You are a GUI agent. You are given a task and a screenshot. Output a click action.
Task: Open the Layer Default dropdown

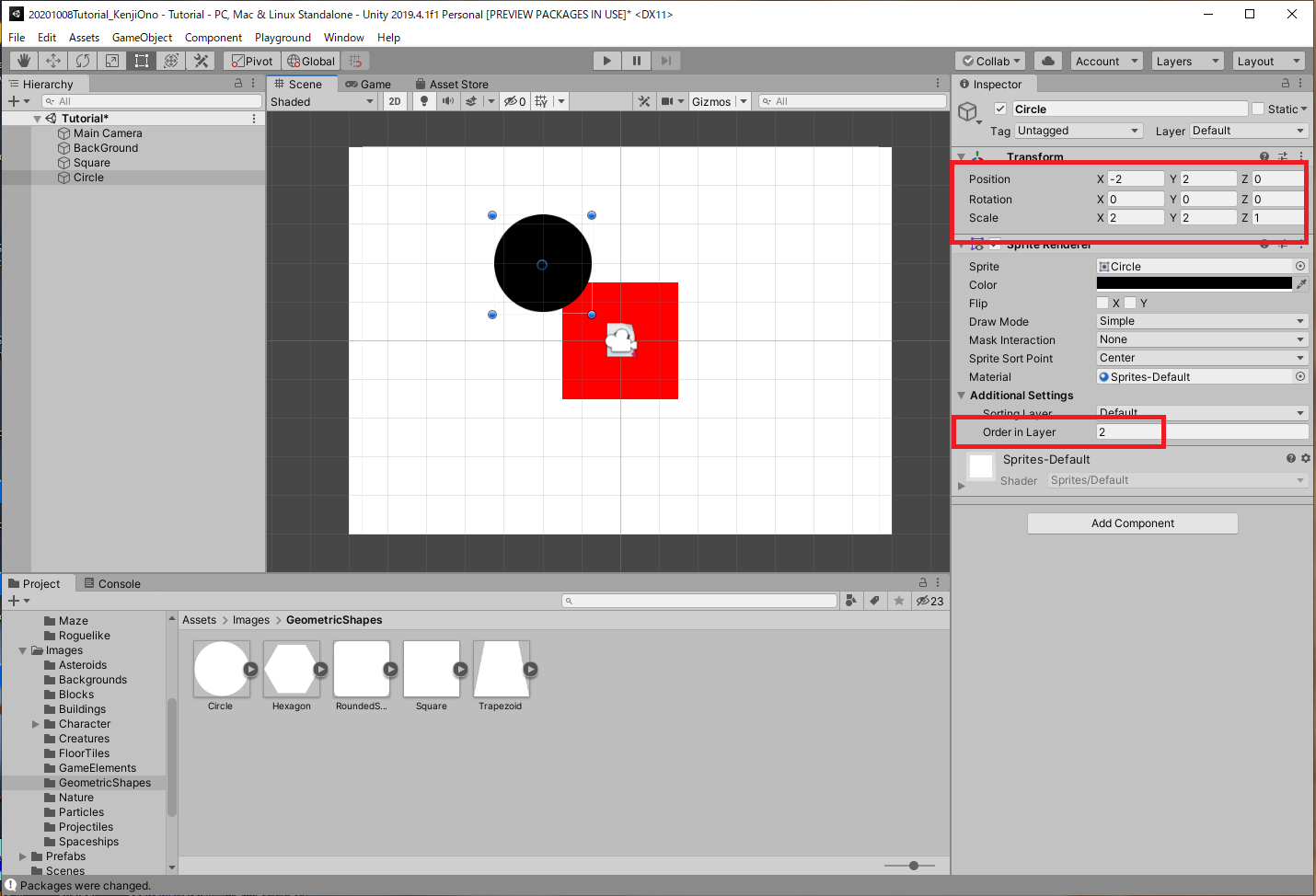point(1249,131)
